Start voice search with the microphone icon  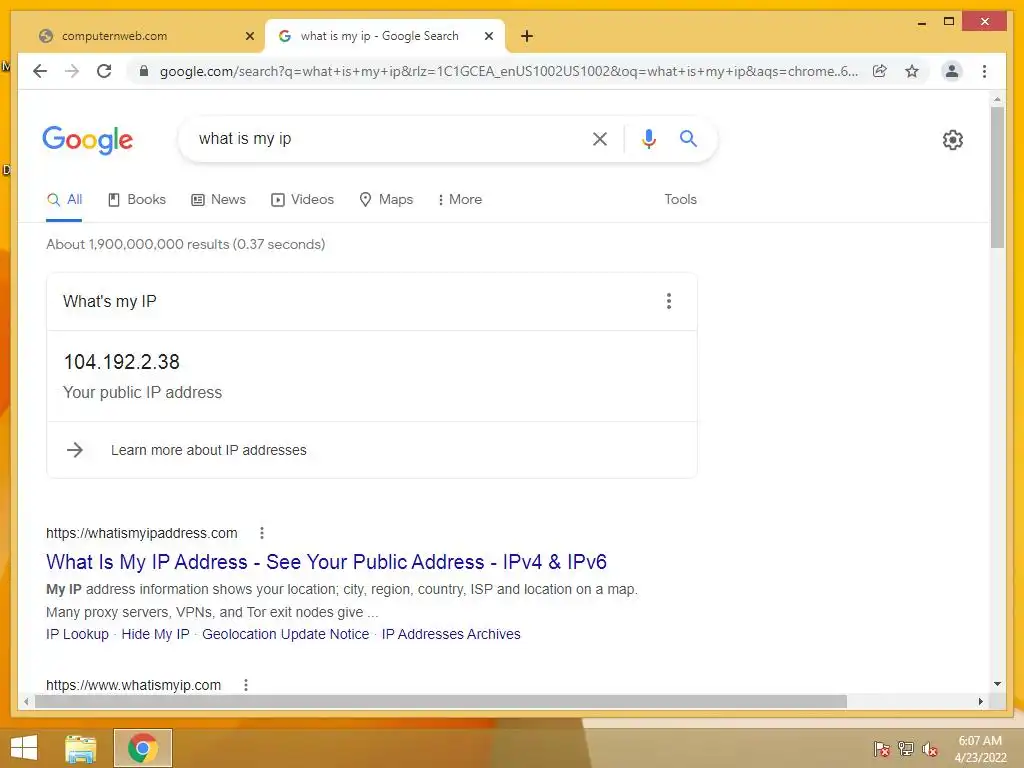pos(648,138)
